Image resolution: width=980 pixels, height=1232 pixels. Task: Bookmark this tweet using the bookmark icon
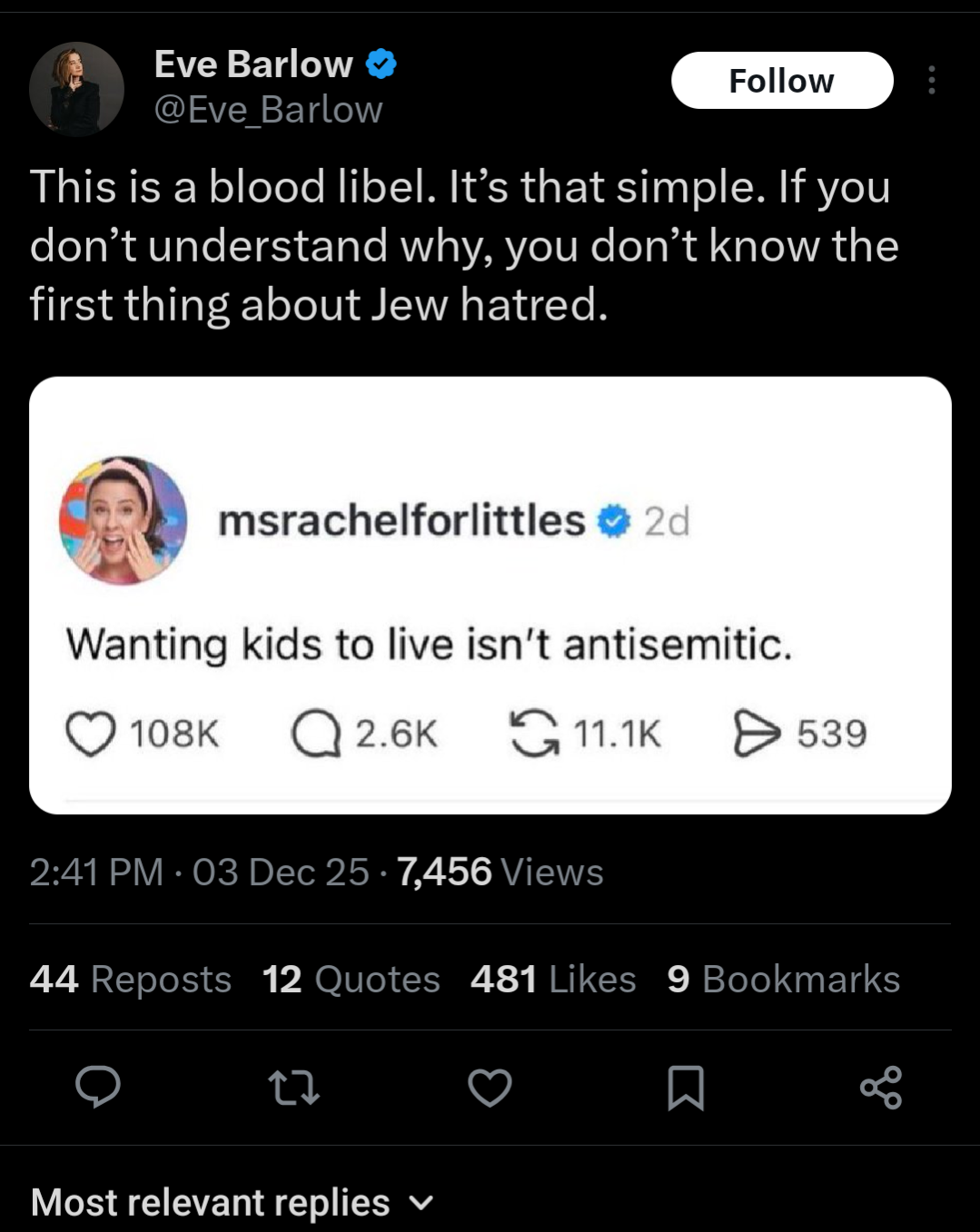tap(686, 1088)
